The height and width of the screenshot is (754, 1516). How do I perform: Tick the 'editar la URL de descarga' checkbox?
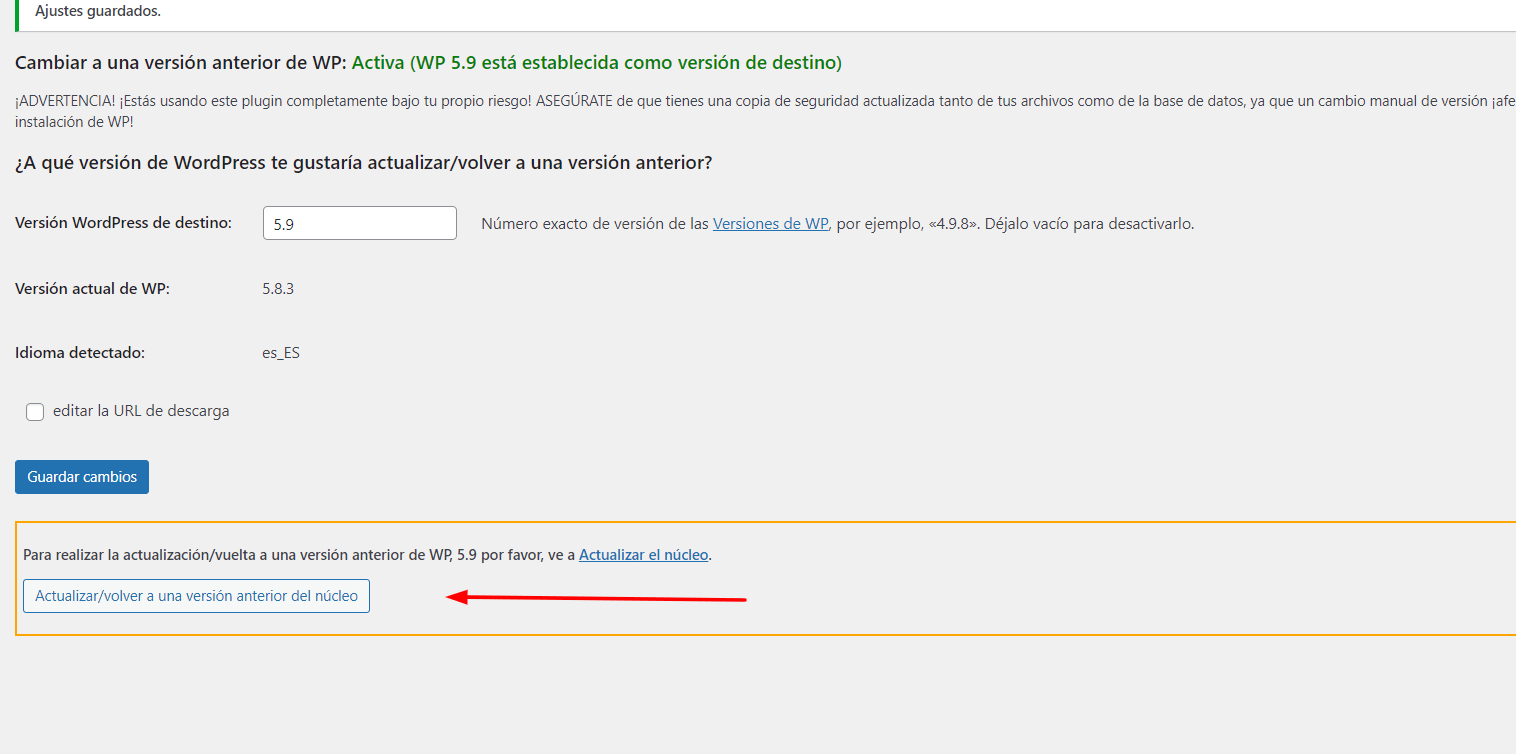(x=35, y=412)
